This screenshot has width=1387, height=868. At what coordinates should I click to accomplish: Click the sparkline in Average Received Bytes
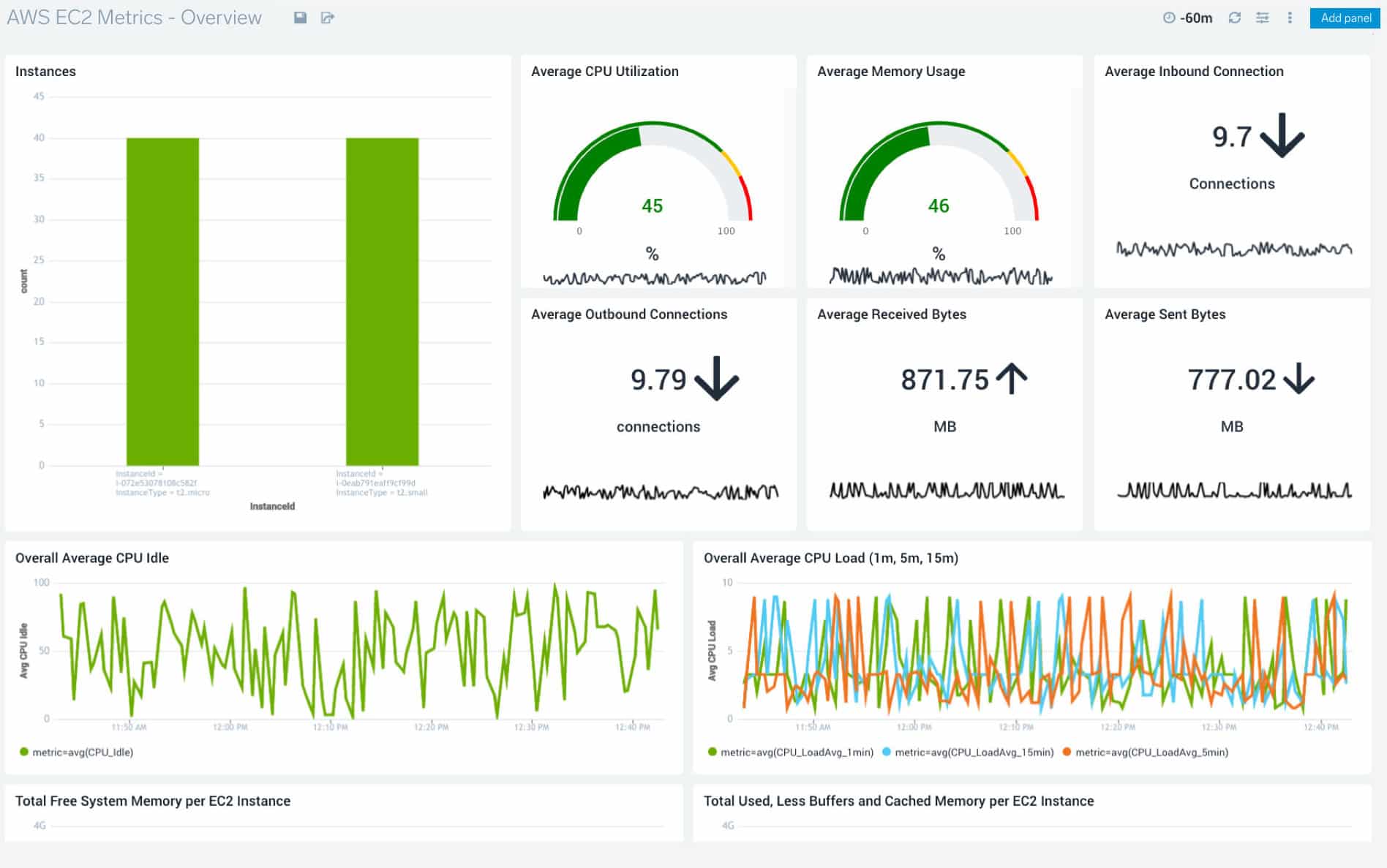(x=947, y=490)
